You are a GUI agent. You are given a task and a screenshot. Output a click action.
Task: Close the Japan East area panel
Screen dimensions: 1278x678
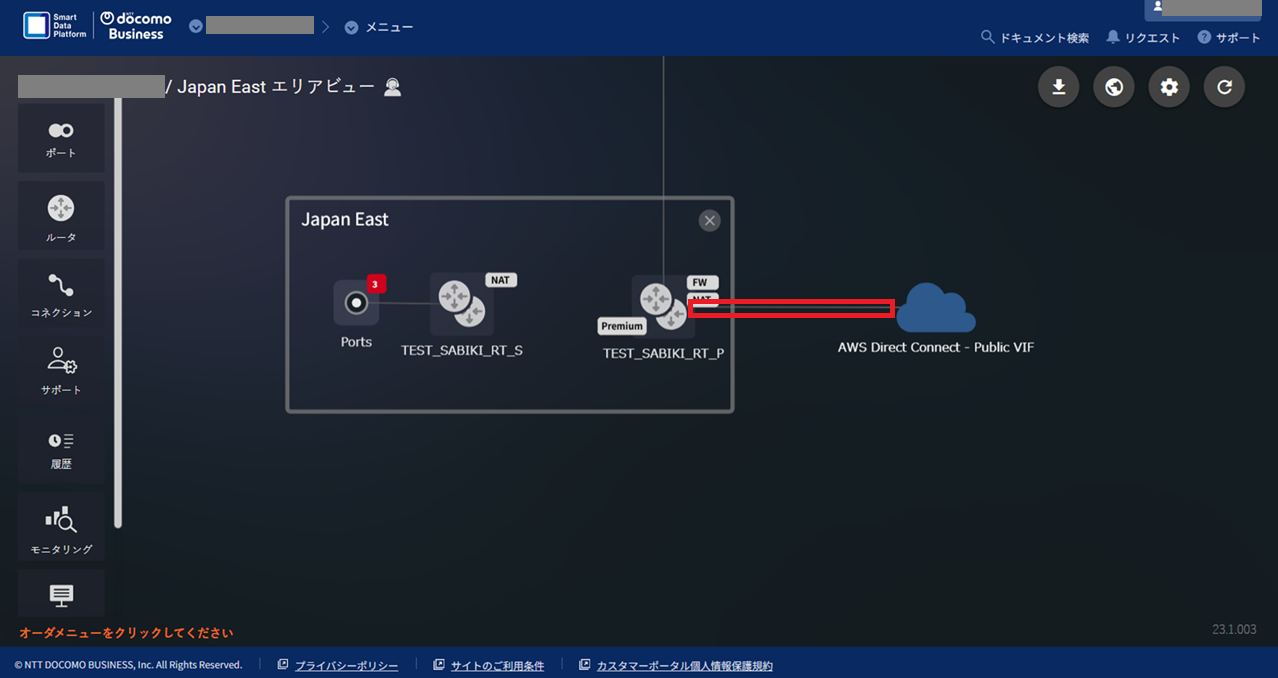[709, 221]
